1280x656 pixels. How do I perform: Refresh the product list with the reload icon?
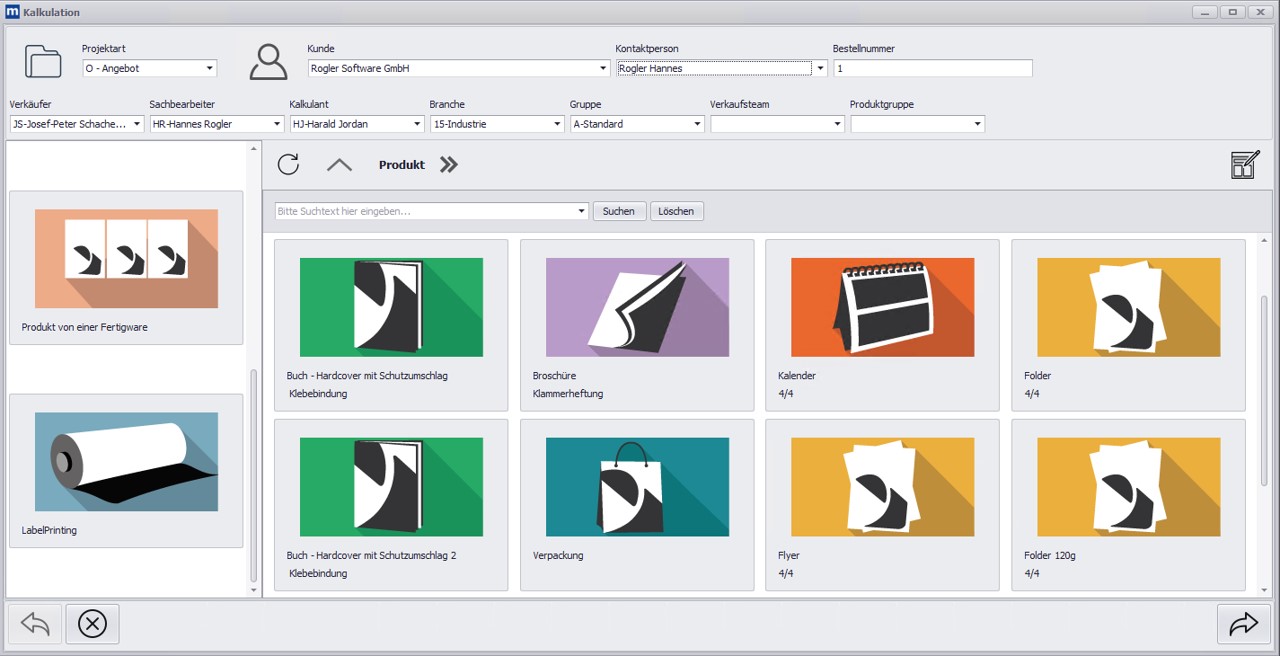[x=288, y=164]
